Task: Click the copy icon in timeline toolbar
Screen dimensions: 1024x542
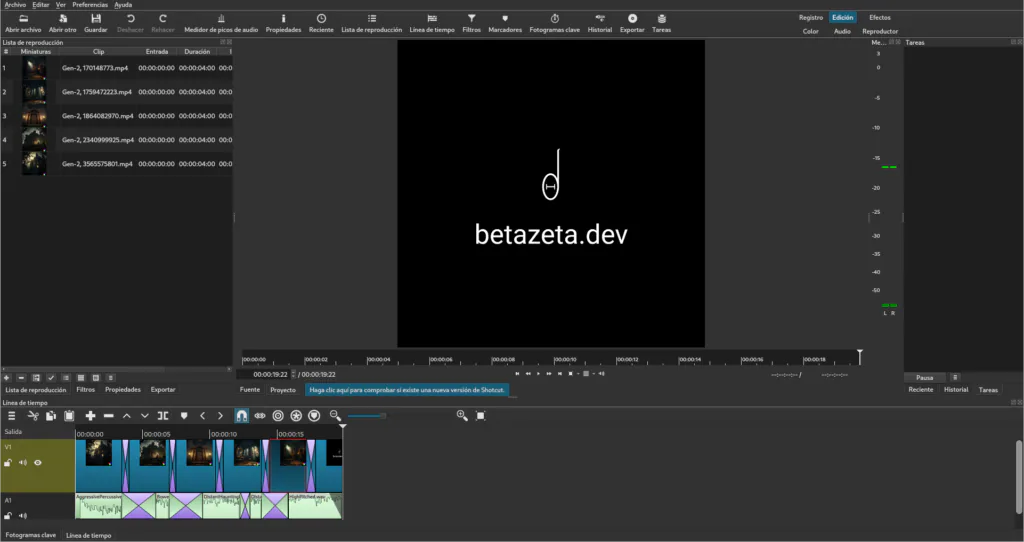Action: click(51, 415)
